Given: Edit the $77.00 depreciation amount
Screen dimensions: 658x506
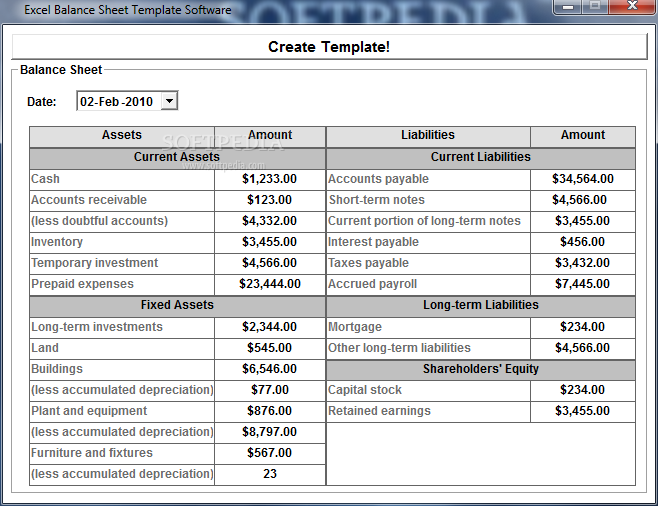Looking at the screenshot, I should [270, 390].
